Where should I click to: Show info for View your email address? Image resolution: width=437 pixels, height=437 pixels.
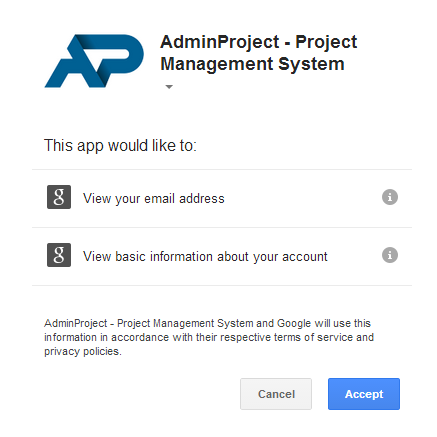click(x=390, y=197)
